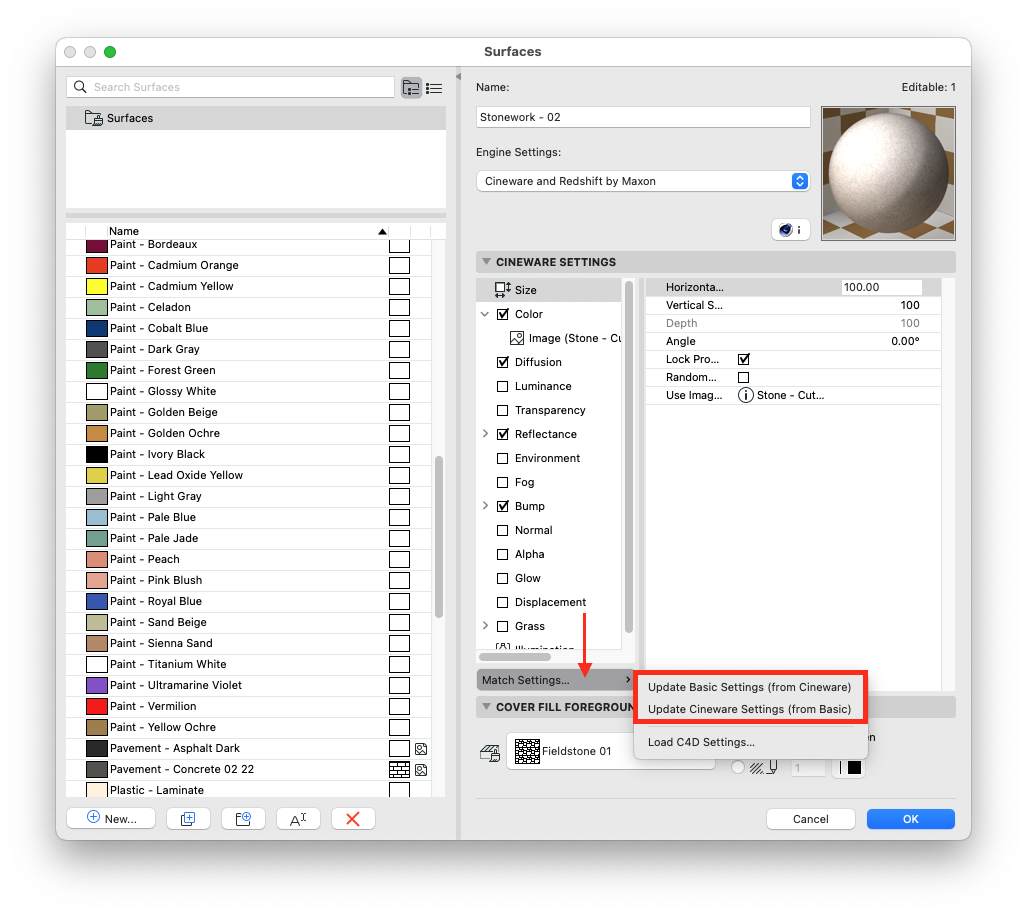Enable the Displacement channel checkbox

(x=503, y=602)
